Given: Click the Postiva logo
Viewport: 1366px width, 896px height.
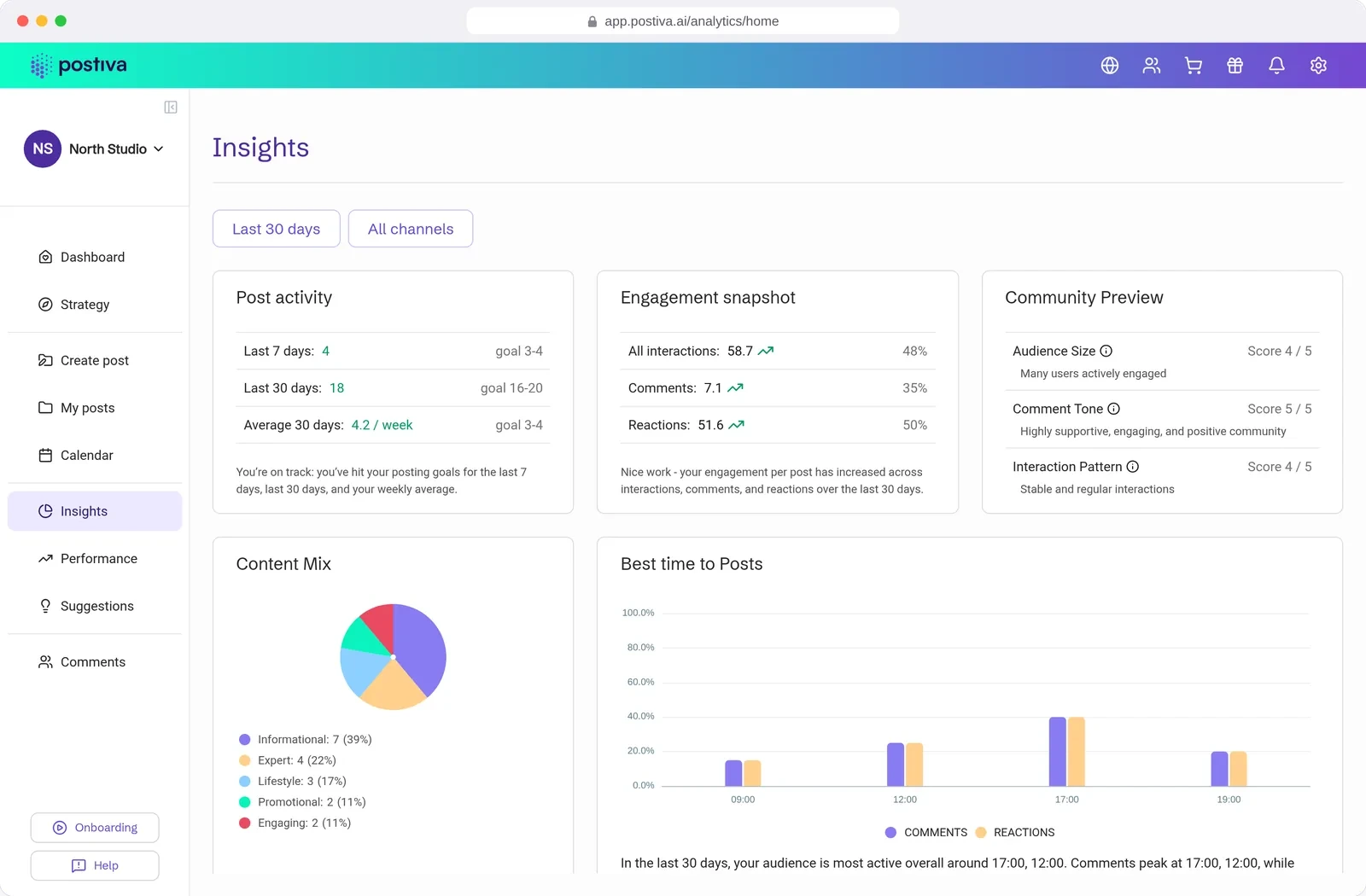Looking at the screenshot, I should (79, 66).
